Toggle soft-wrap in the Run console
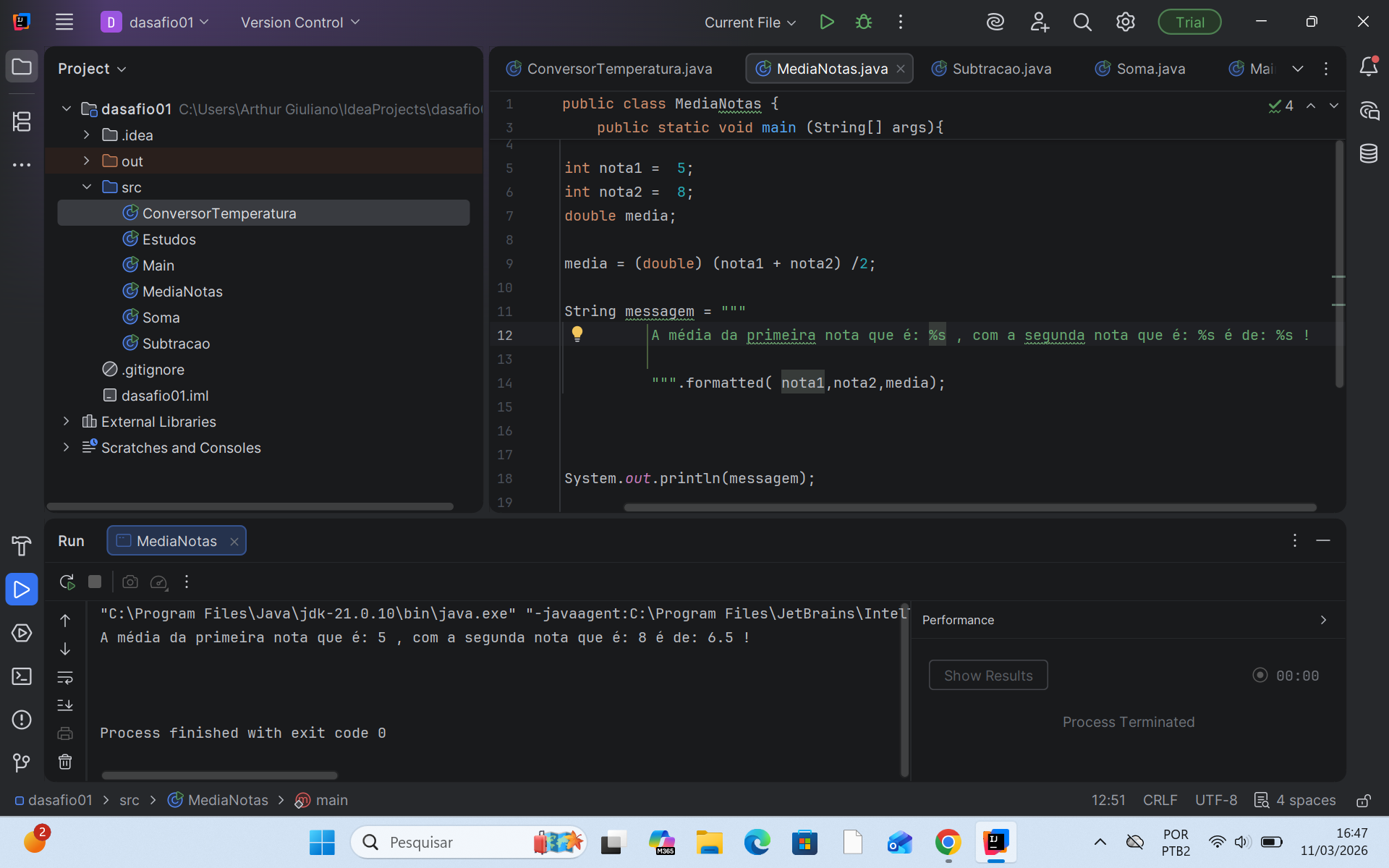 (x=65, y=678)
